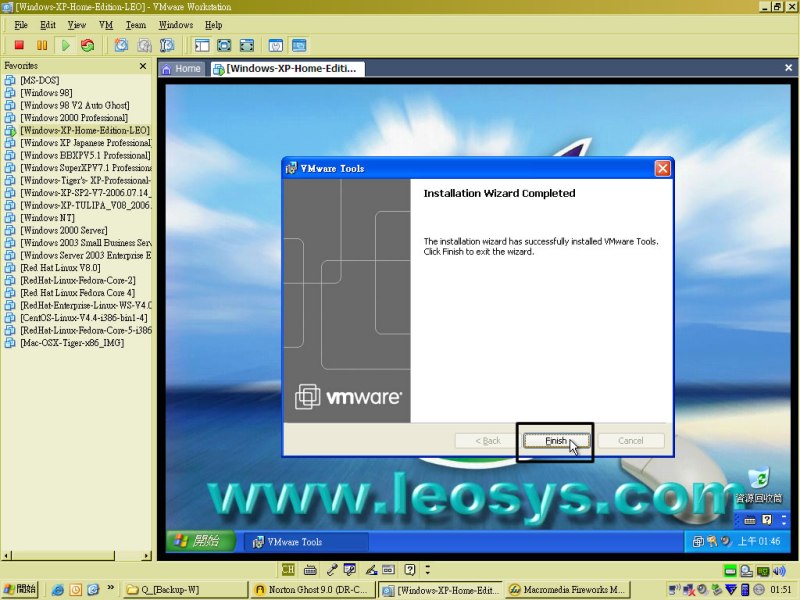Viewport: 800px width, 600px height.
Task: Switch to Norton Ghost 9.0 taskbar button
Action: point(312,590)
